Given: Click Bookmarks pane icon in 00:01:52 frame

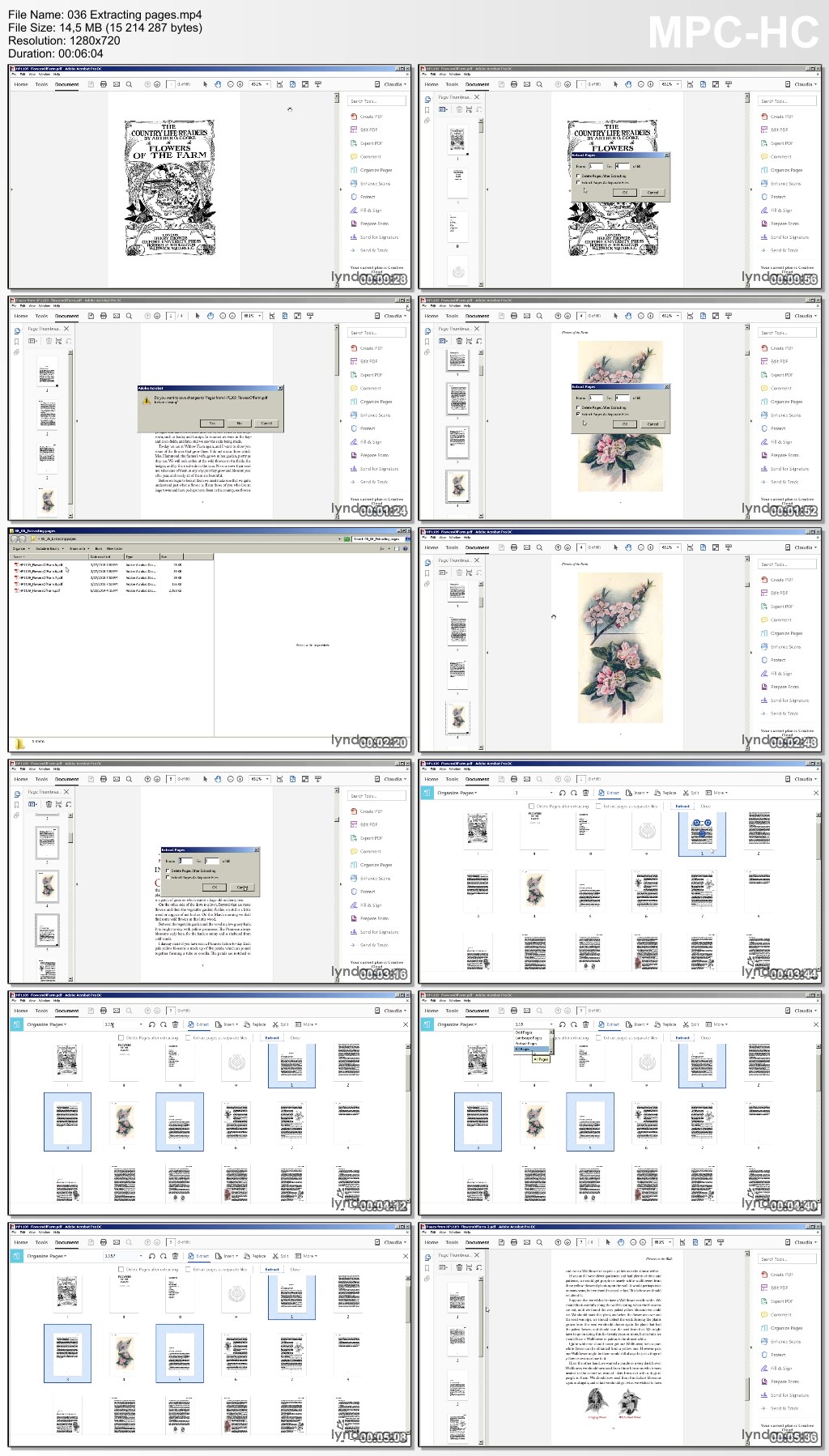Looking at the screenshot, I should pyautogui.click(x=427, y=341).
